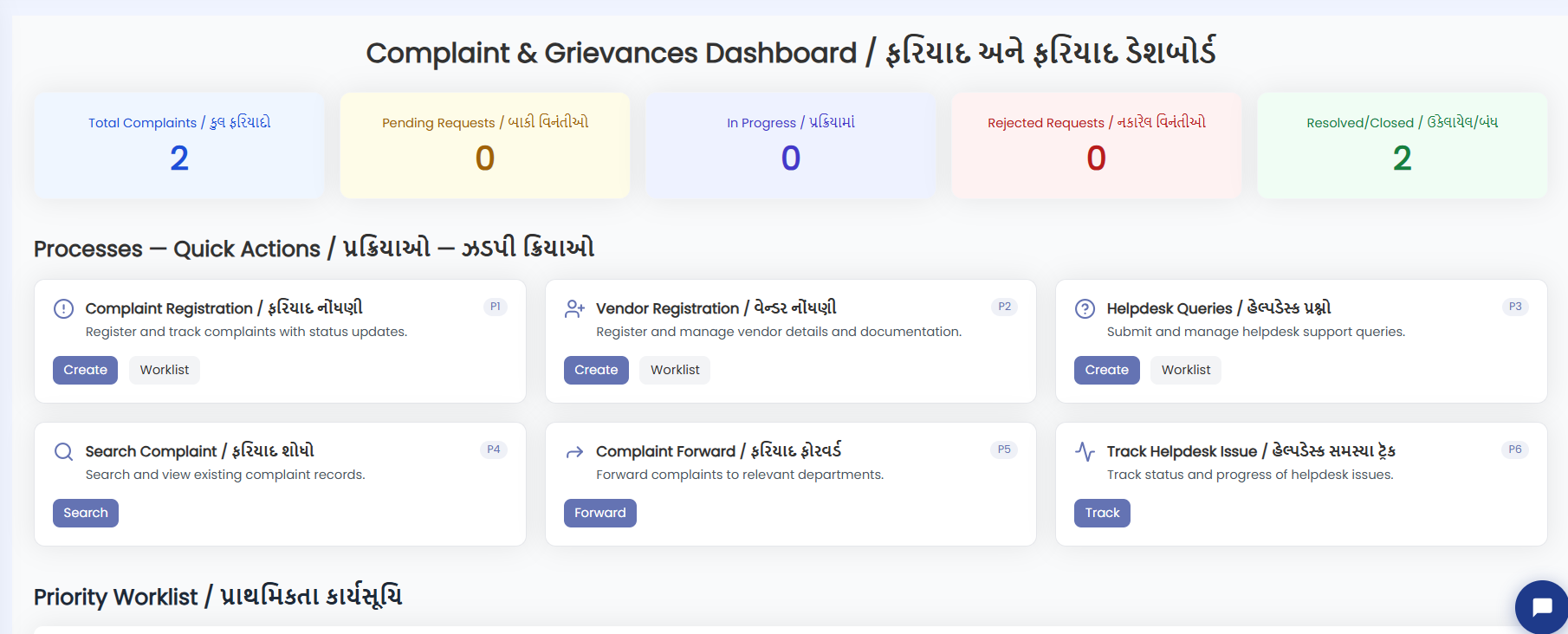Click the Search Complaint magnifier icon

click(63, 451)
